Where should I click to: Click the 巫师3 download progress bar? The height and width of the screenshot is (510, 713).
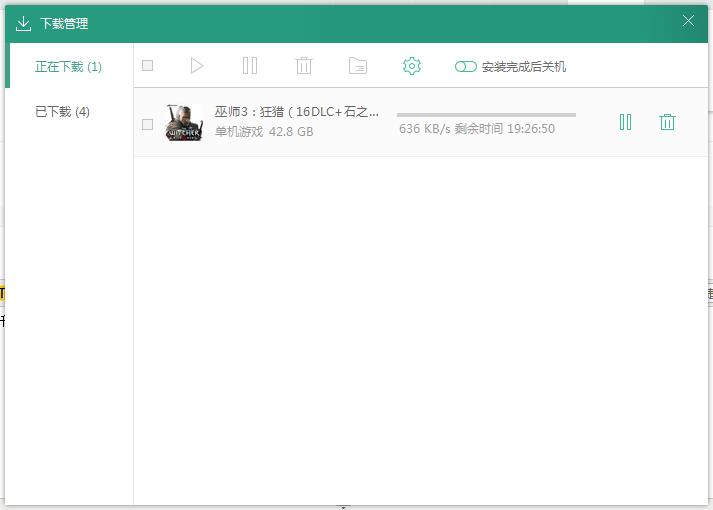486,115
